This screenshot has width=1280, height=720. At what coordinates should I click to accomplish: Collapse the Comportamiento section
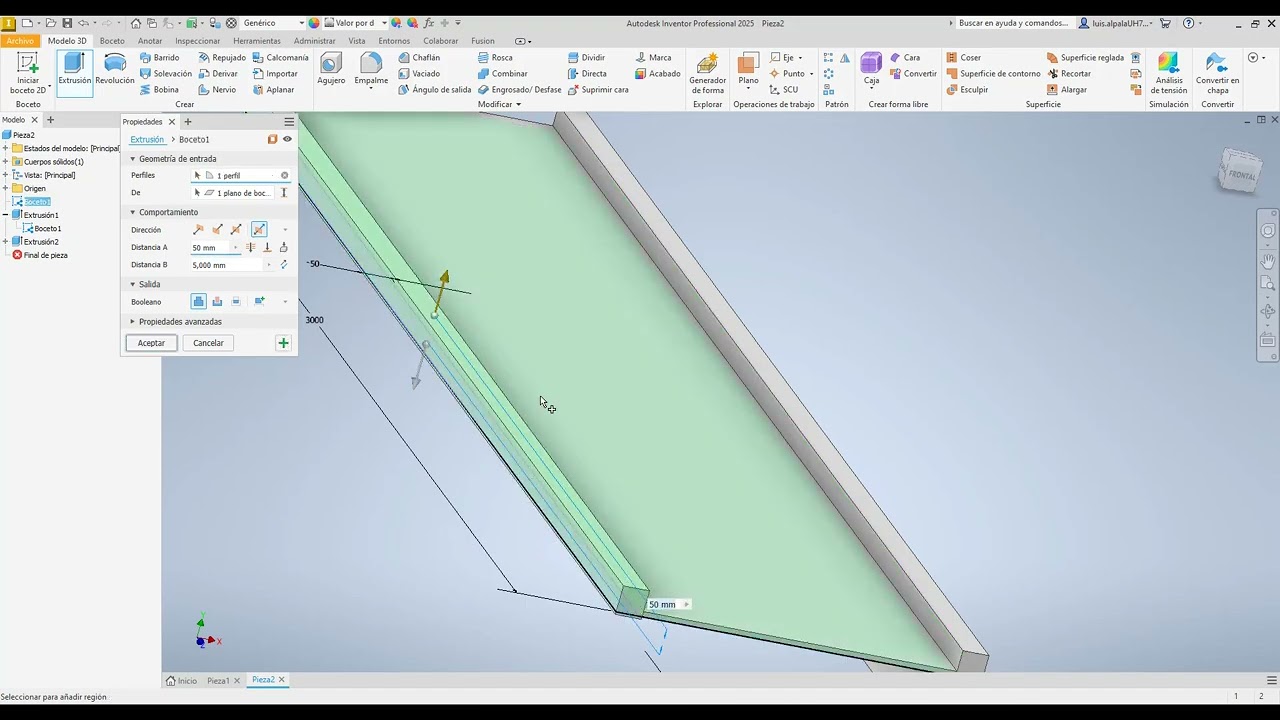[132, 212]
